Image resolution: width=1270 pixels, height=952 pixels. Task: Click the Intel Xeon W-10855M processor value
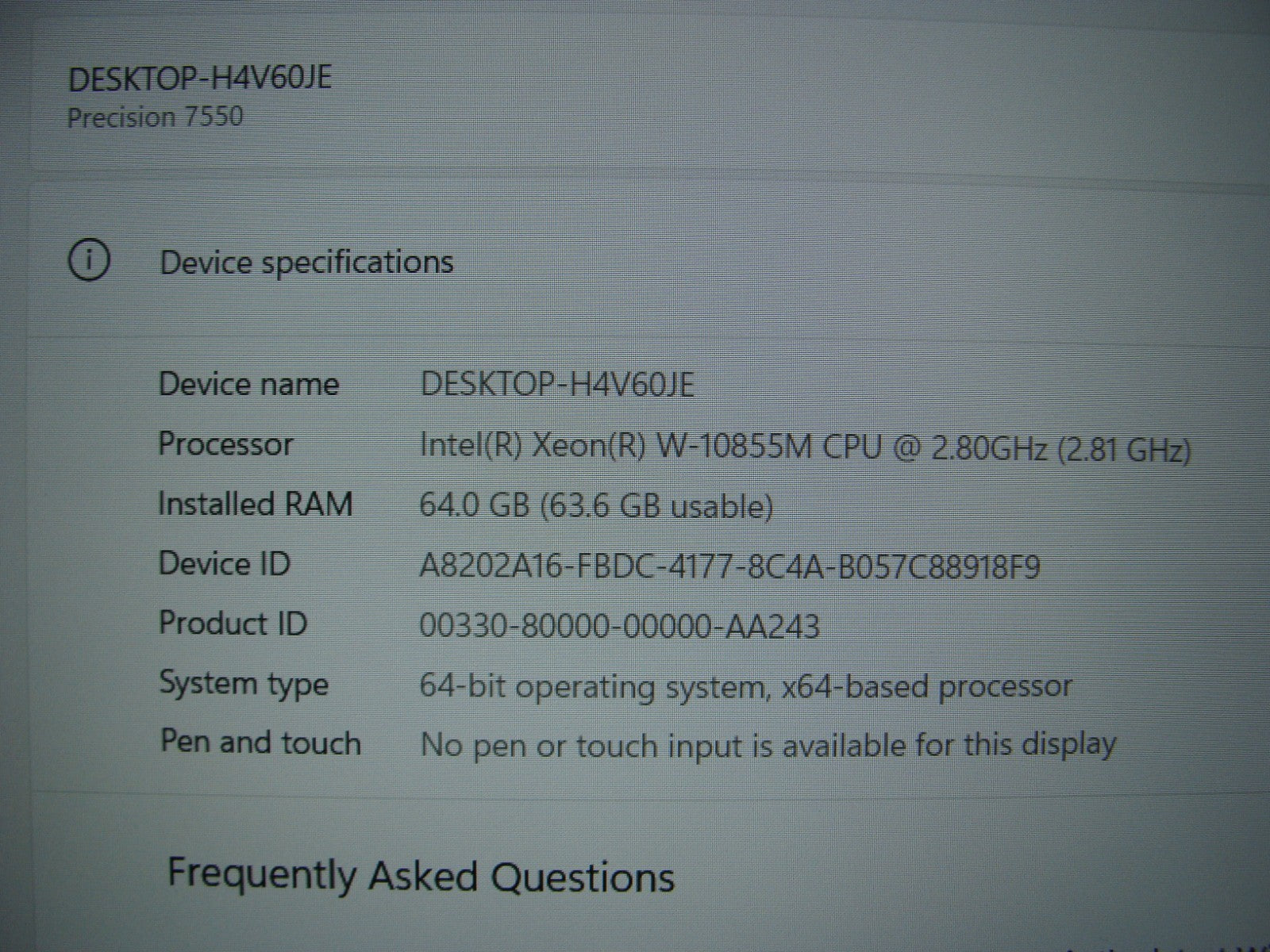(805, 448)
